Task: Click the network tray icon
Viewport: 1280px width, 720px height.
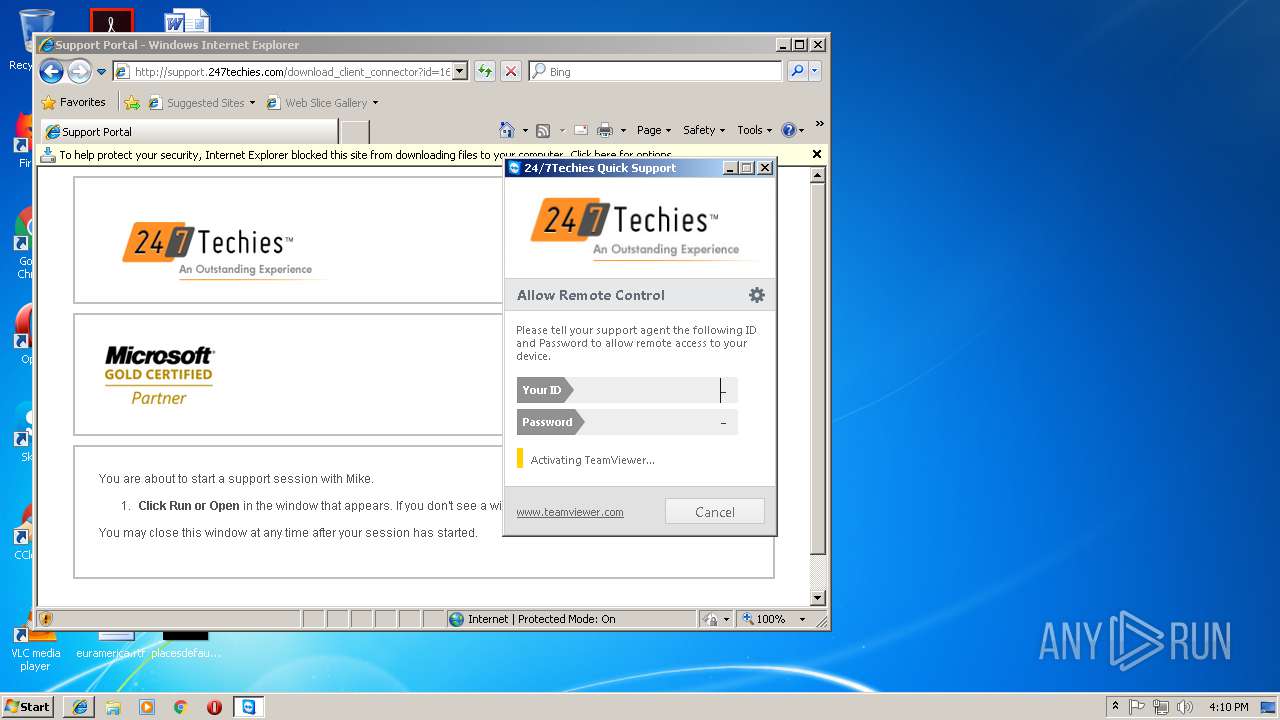Action: [1161, 707]
